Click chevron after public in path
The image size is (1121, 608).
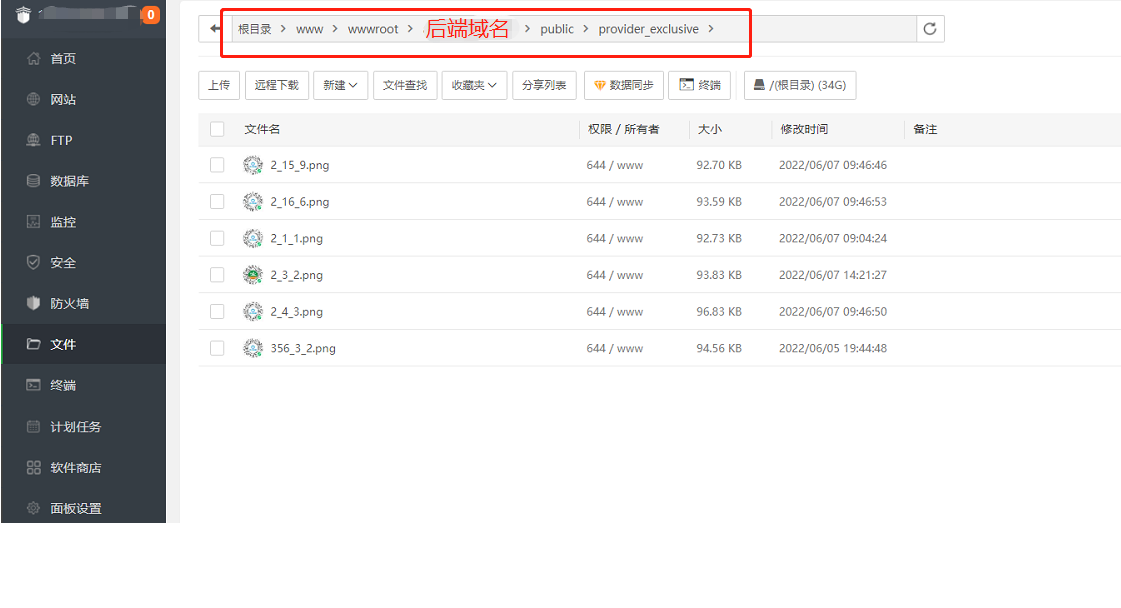pos(586,29)
